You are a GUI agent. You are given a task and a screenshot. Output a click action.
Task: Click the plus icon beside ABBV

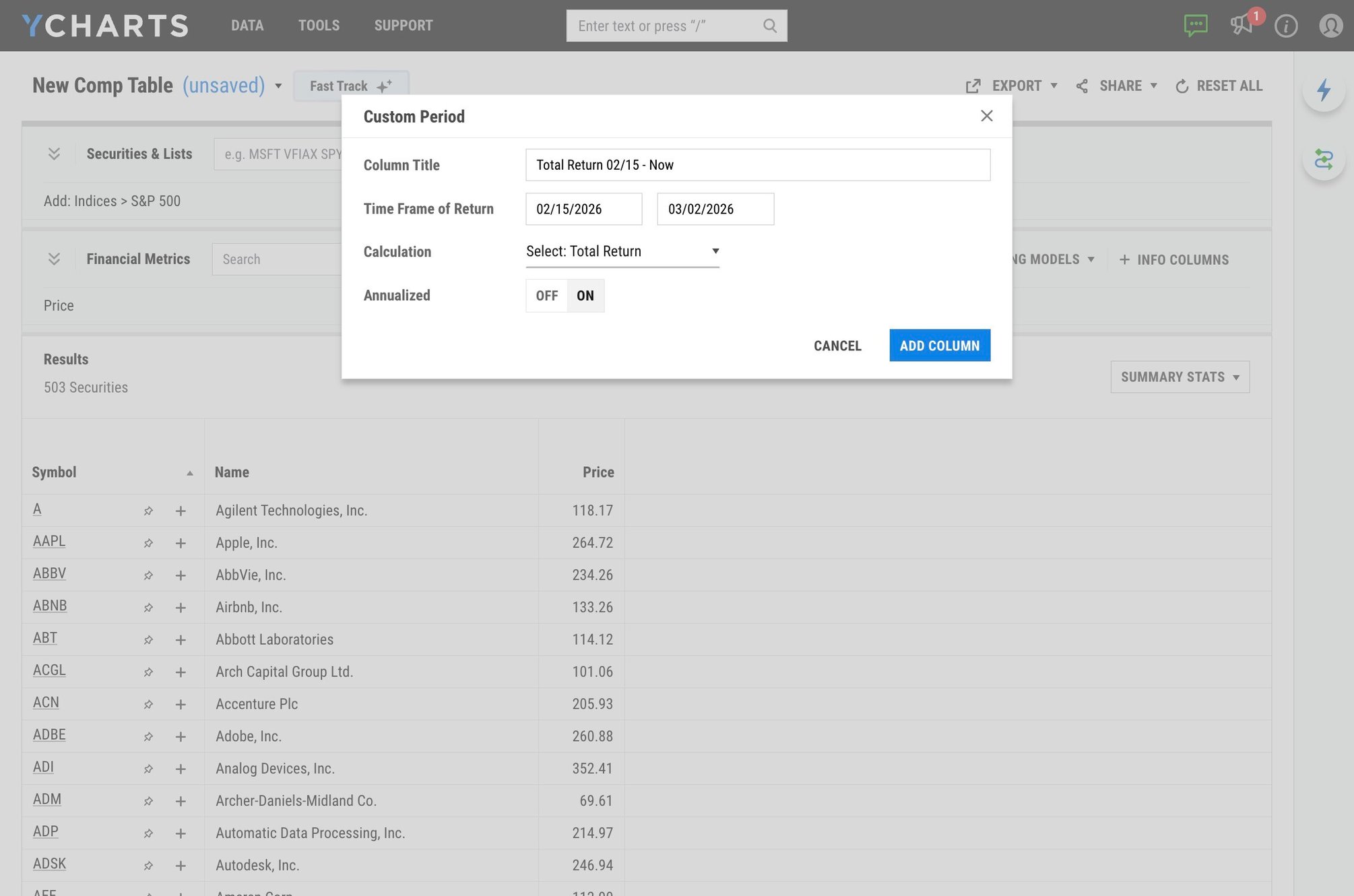pyautogui.click(x=181, y=575)
